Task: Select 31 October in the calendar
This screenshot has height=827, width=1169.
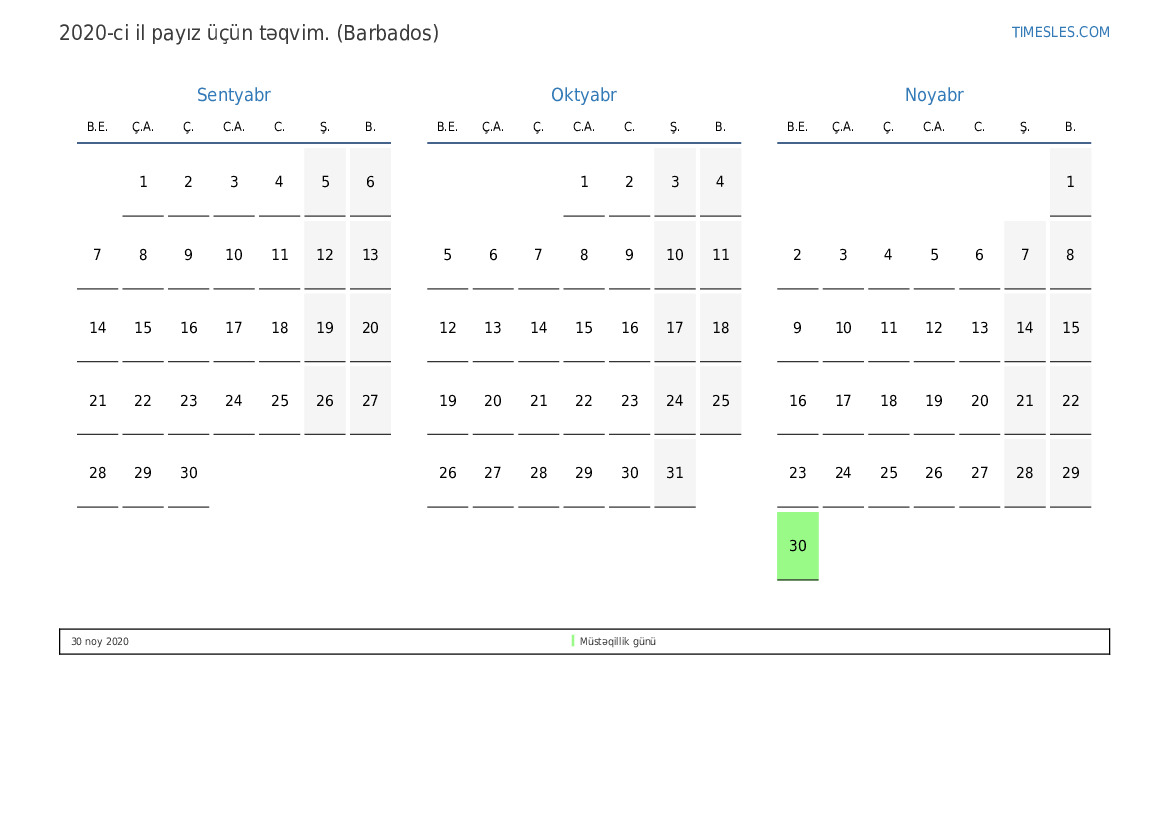Action: point(675,473)
